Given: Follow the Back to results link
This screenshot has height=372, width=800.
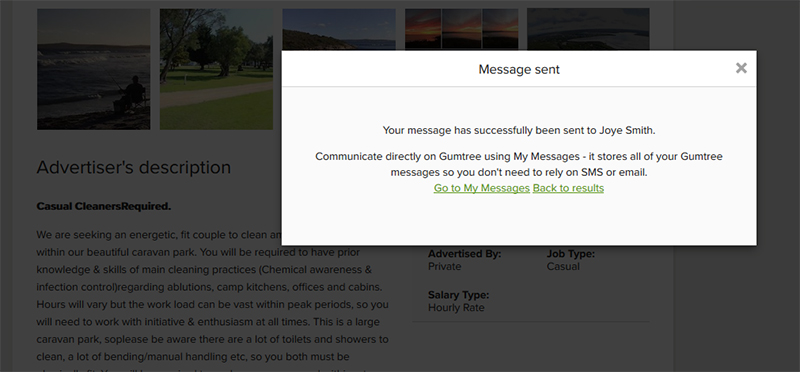Looking at the screenshot, I should (568, 188).
